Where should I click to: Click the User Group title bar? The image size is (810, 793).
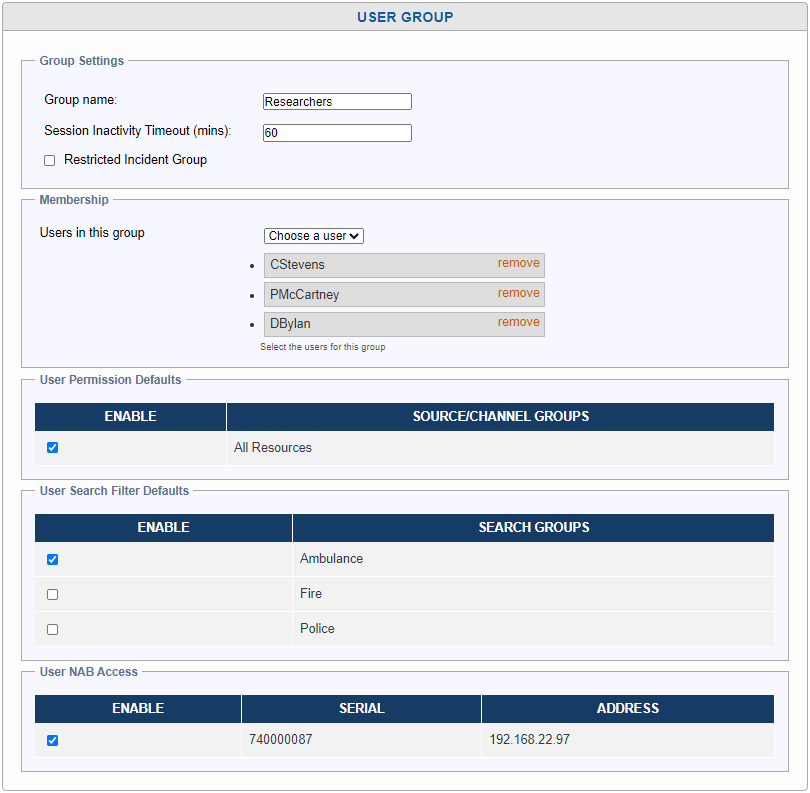(405, 17)
